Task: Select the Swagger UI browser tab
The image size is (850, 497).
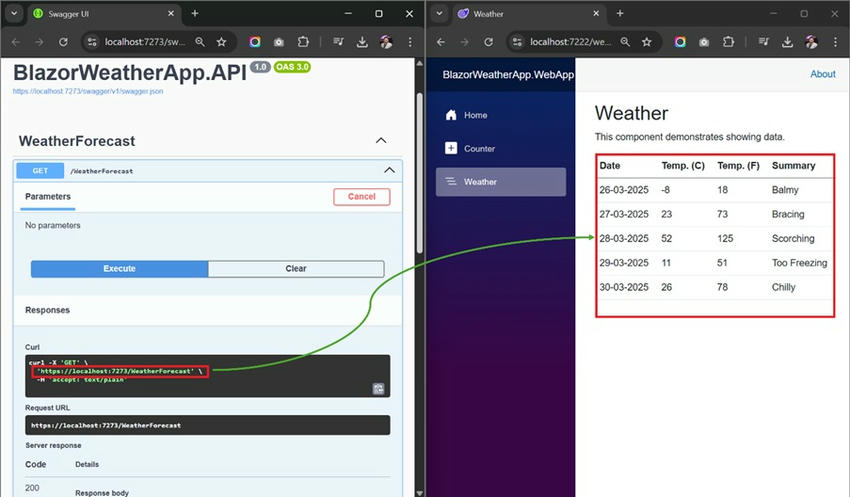Action: tap(104, 14)
